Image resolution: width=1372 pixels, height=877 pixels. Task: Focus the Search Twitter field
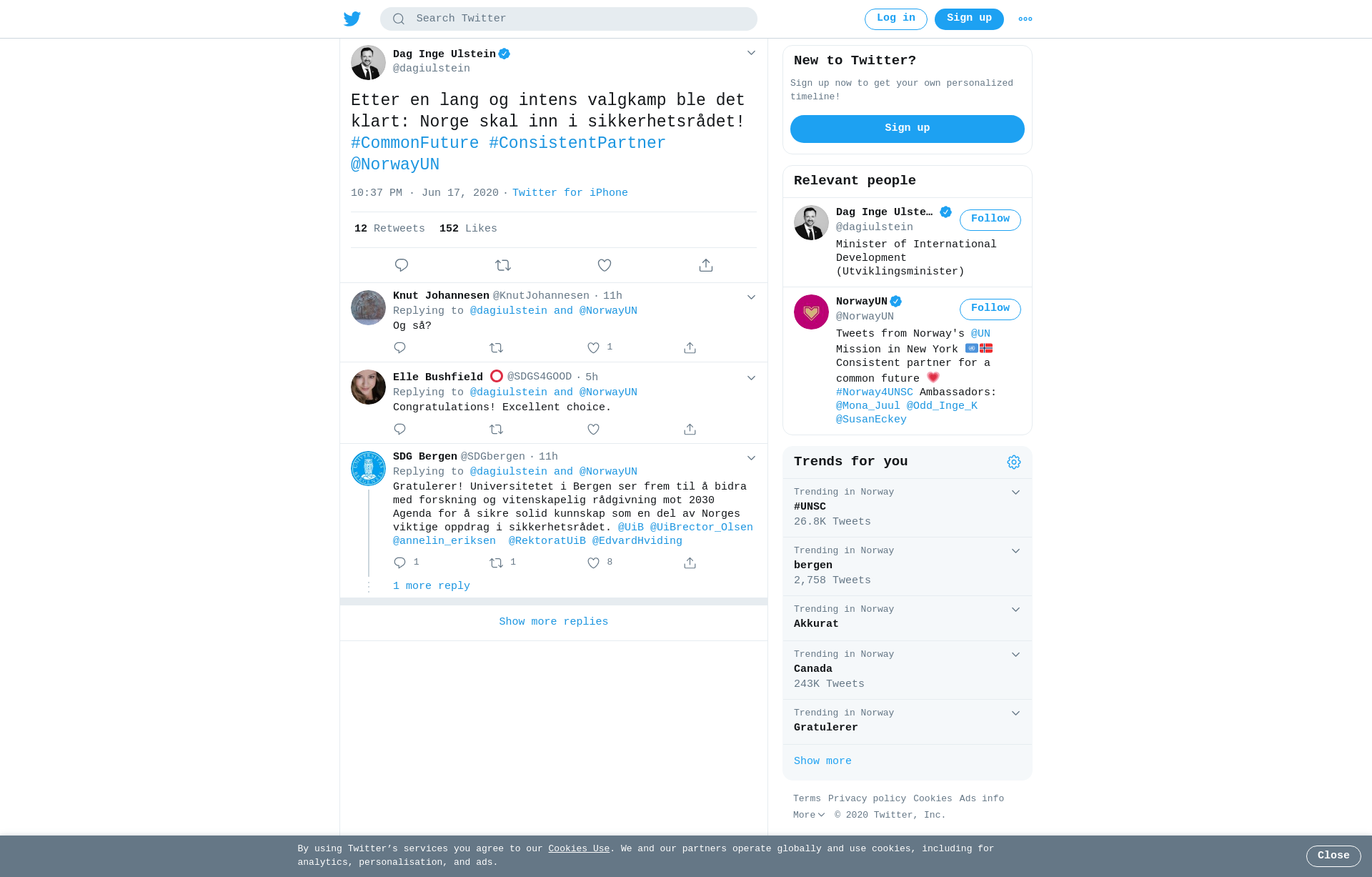[x=569, y=19]
